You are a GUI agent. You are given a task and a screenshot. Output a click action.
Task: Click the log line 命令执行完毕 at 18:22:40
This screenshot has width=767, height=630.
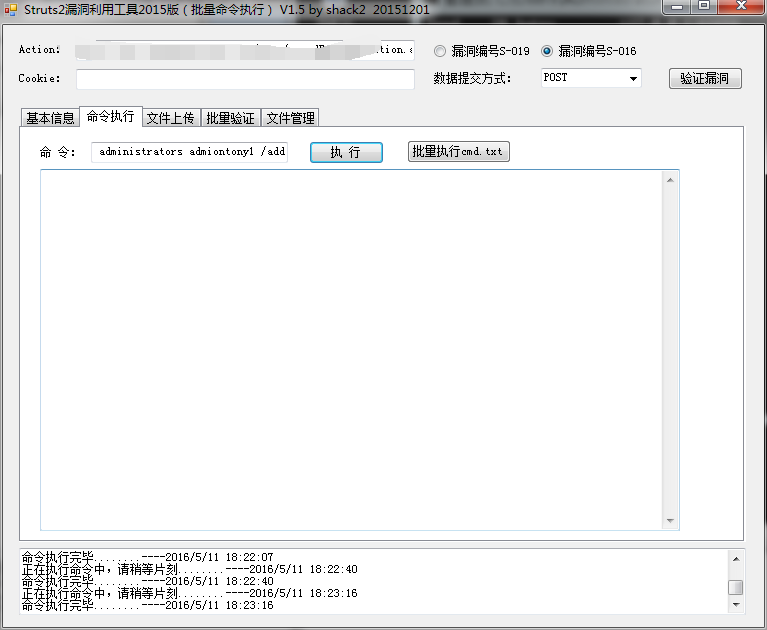point(148,581)
